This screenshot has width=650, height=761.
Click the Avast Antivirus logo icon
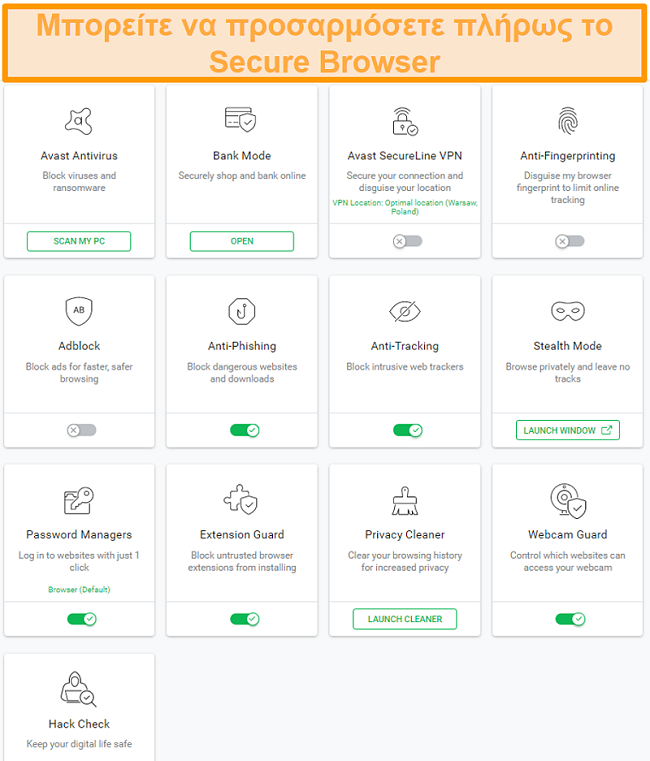click(x=79, y=121)
